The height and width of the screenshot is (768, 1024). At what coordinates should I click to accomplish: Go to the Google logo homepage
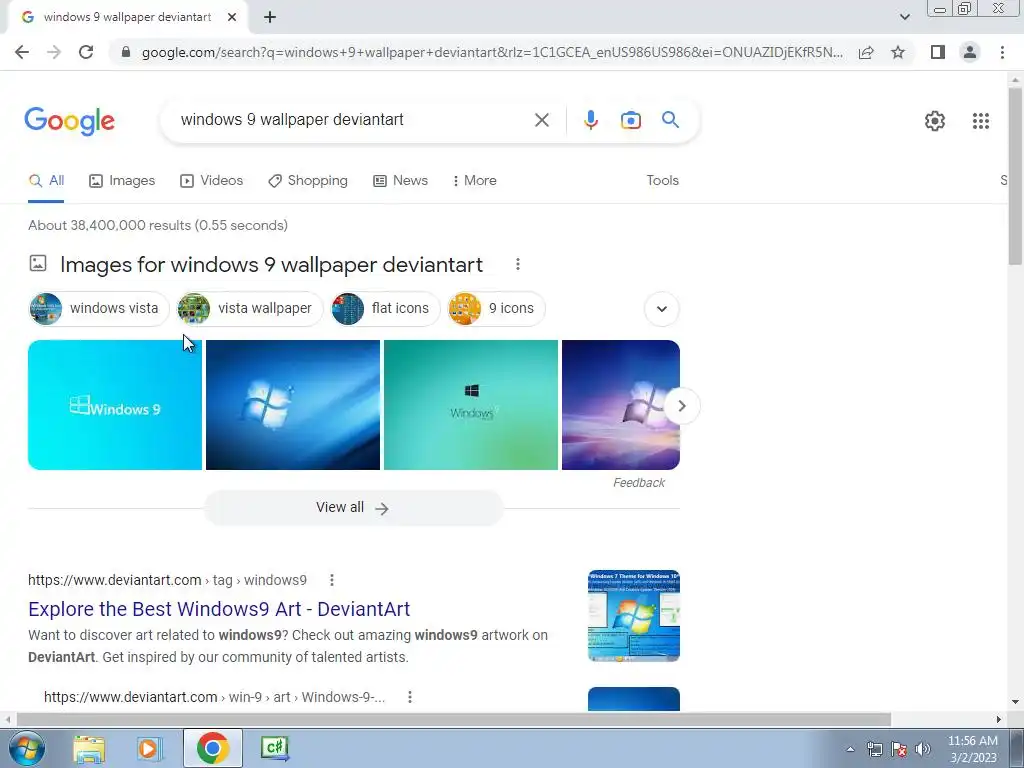(70, 121)
